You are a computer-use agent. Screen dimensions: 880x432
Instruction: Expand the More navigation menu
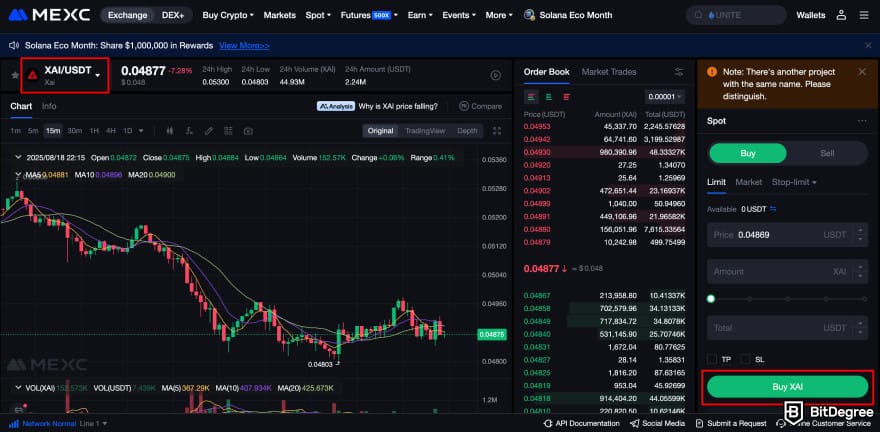[499, 15]
